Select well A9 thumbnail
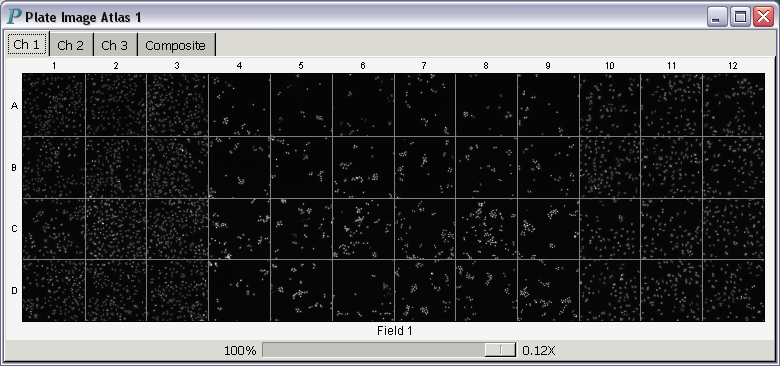 548,104
